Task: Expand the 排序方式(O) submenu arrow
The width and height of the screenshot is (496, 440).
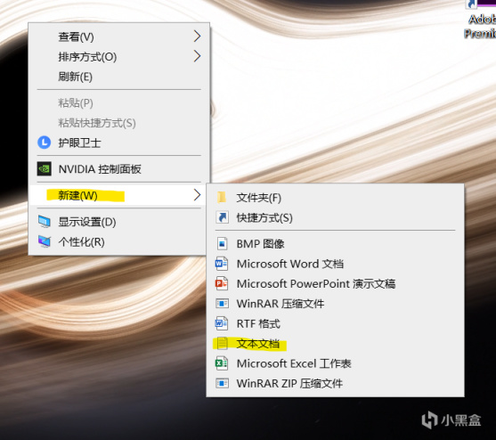Action: [197, 56]
